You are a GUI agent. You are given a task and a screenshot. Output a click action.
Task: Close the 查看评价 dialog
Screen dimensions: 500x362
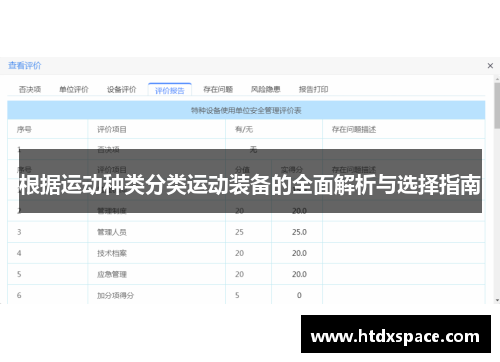pos(490,66)
